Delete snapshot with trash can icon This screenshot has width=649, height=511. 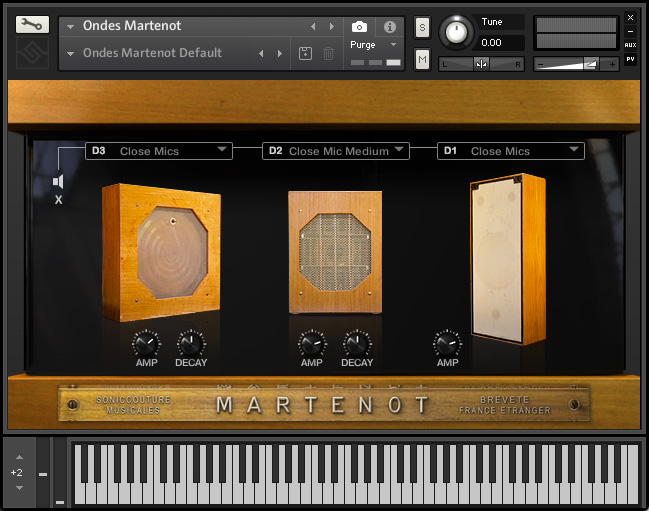click(x=328, y=53)
